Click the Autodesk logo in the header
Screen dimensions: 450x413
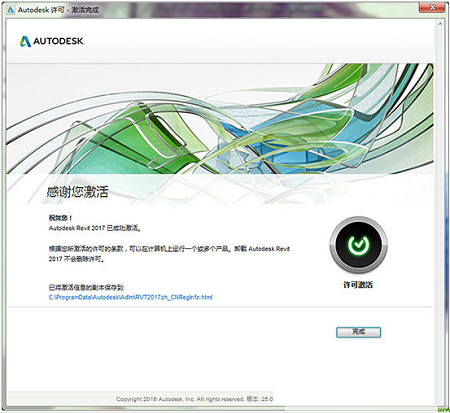(52, 41)
